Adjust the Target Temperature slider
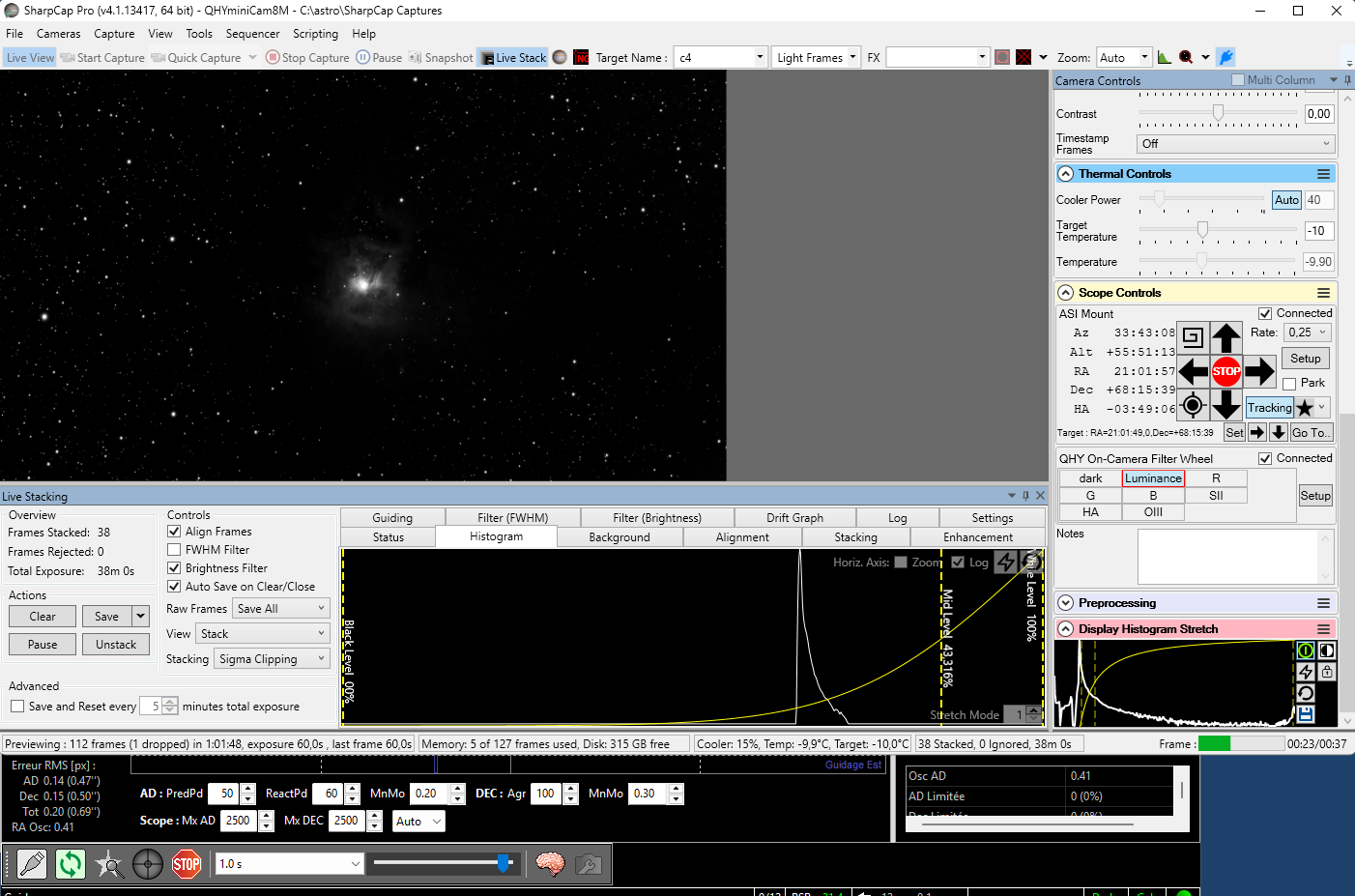 click(1202, 230)
